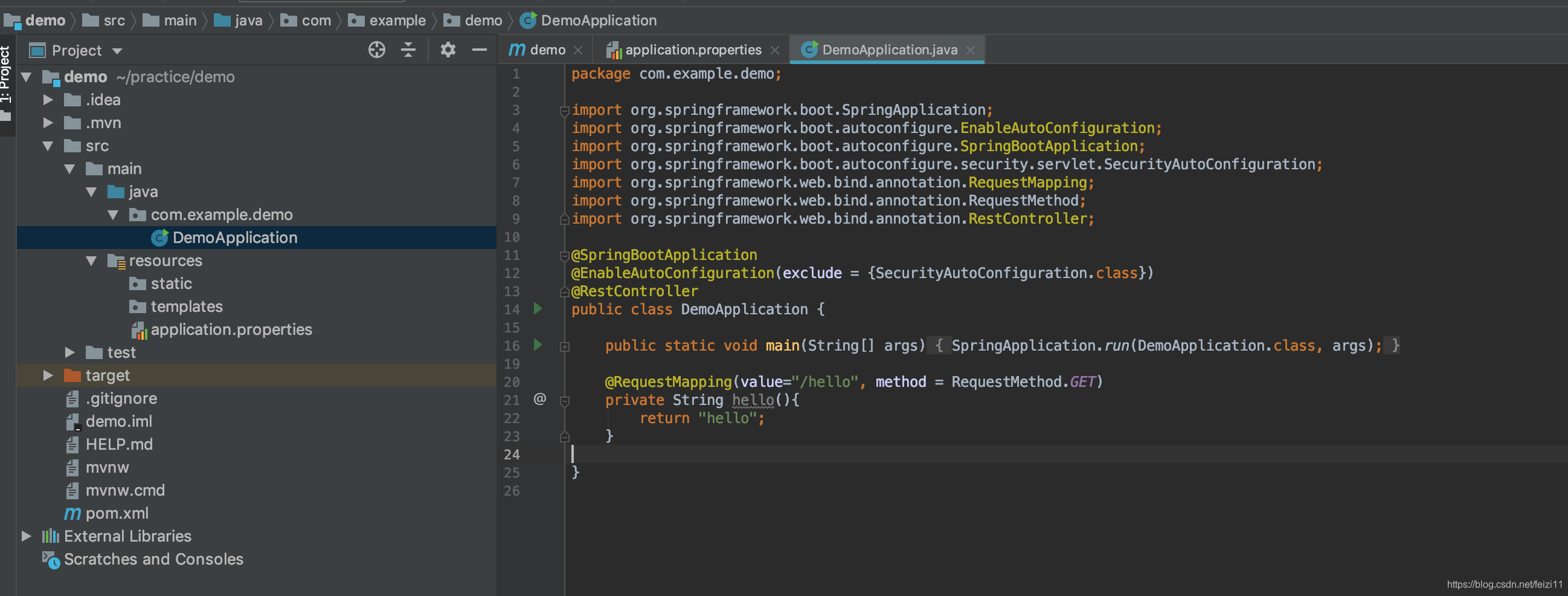Click main in the breadcrumb bar

pyautogui.click(x=169, y=20)
